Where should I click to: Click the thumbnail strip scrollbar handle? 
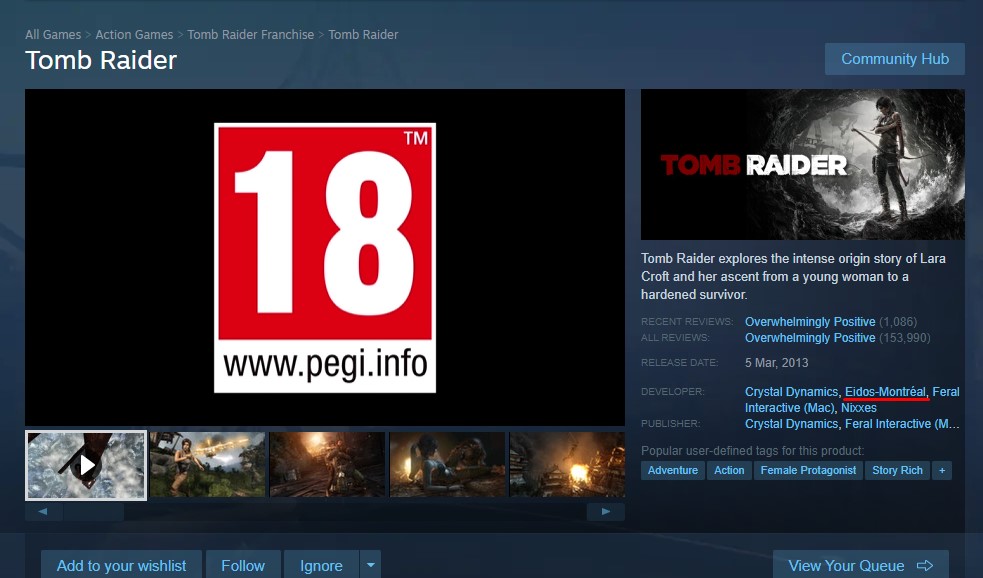(93, 512)
